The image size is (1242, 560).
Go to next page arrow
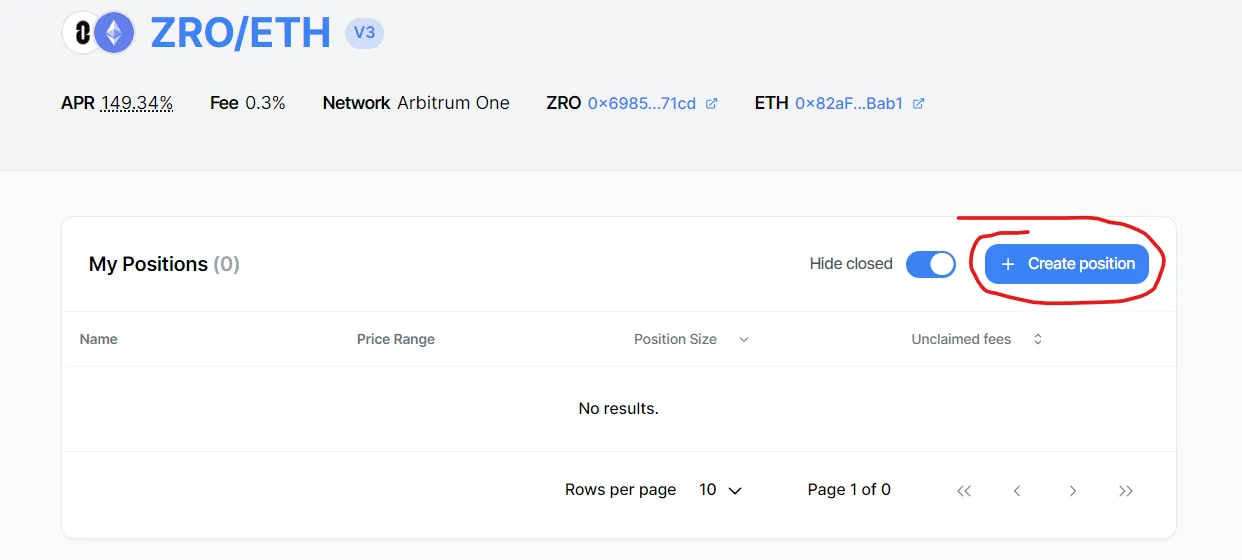click(1072, 490)
